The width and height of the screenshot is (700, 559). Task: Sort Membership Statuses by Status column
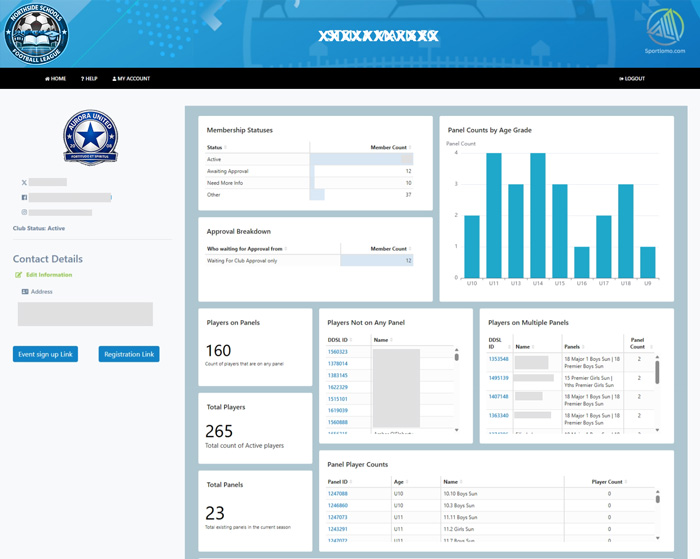click(216, 147)
